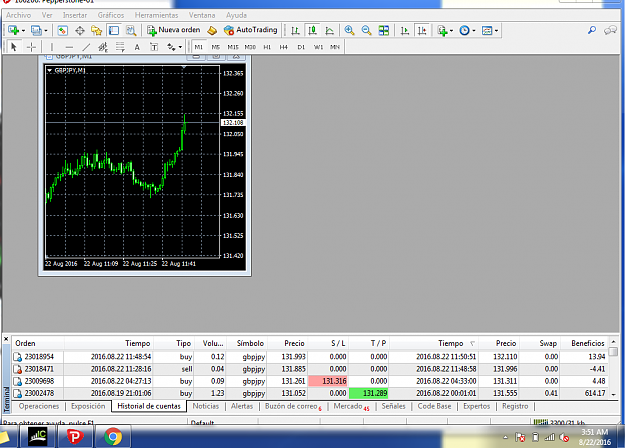The height and width of the screenshot is (448, 625).
Task: Click the Nueva orden button
Action: tap(173, 30)
